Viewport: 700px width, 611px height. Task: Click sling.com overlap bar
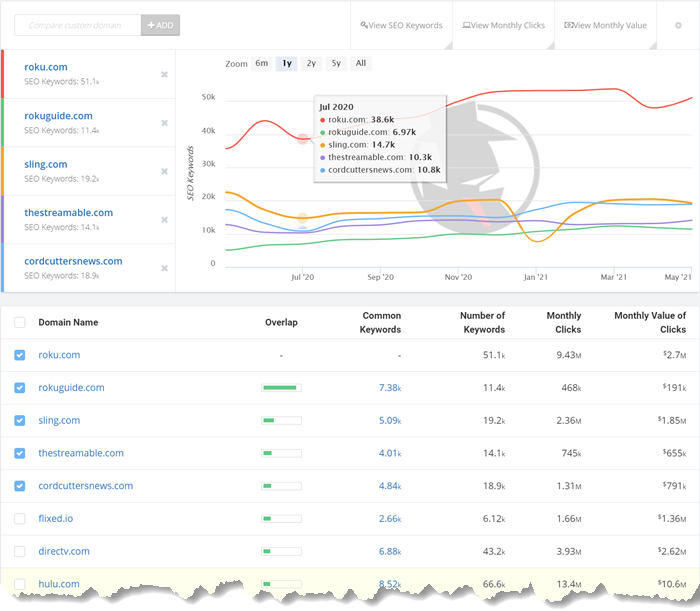(x=281, y=420)
